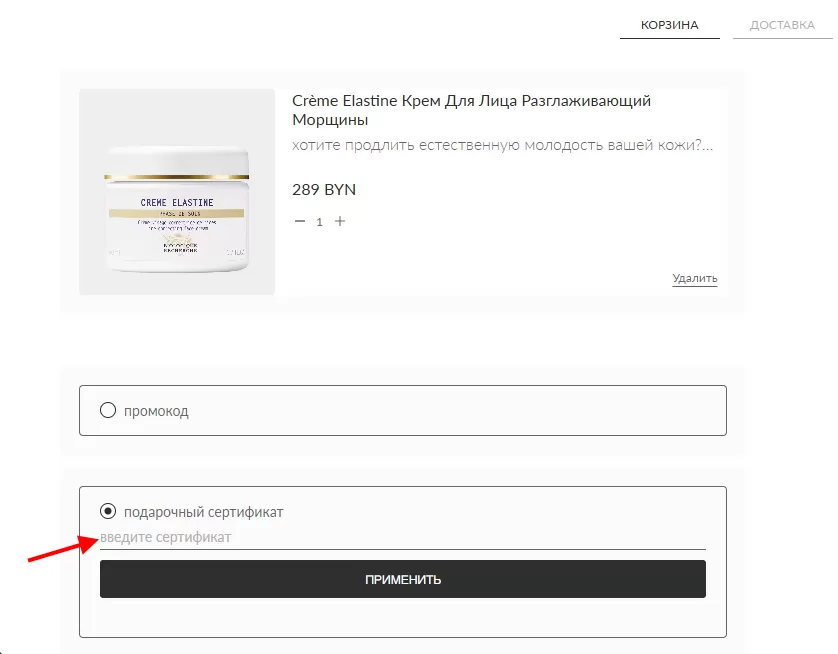Click the CREME ELASTINE text on the jar
The image size is (838, 654).
pyautogui.click(x=177, y=203)
